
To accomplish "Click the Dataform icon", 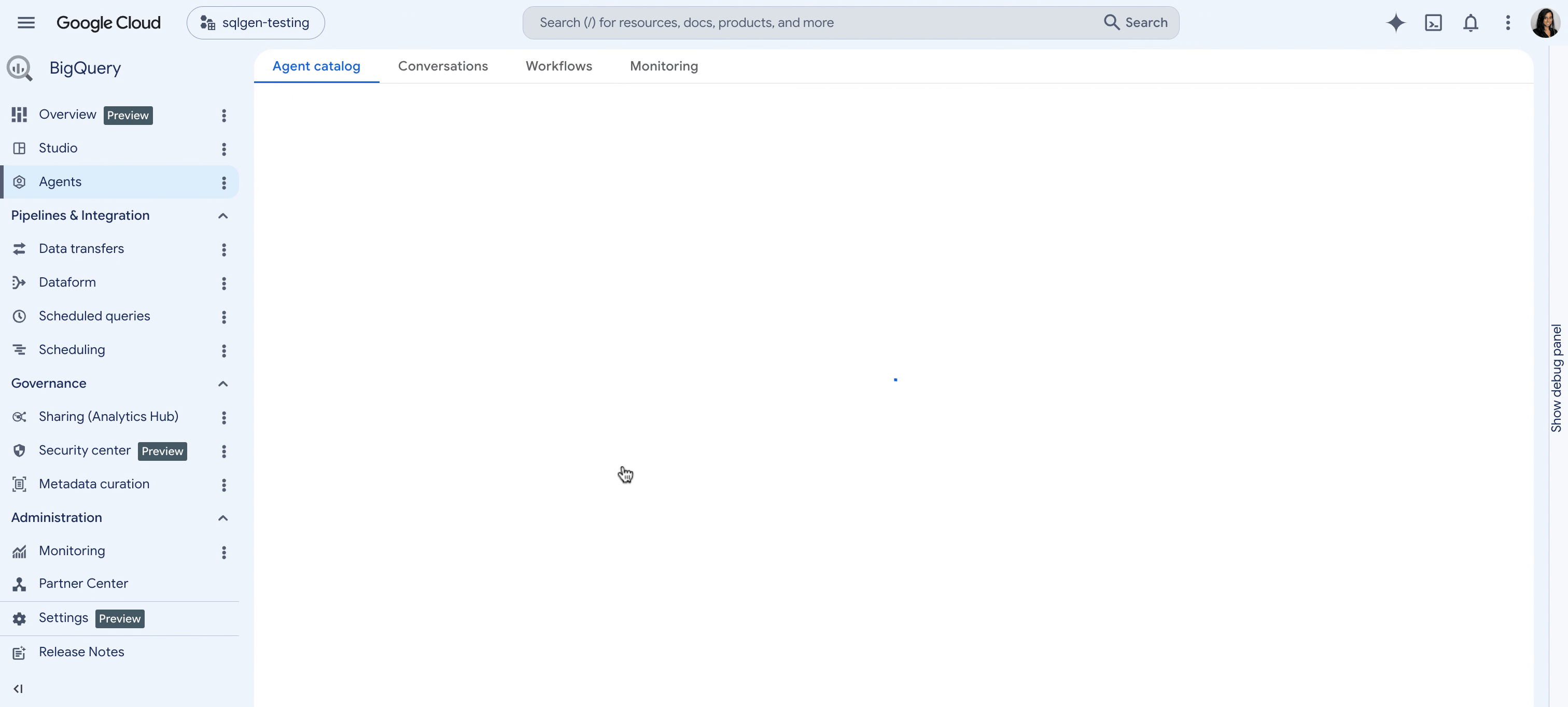I will click(x=20, y=282).
